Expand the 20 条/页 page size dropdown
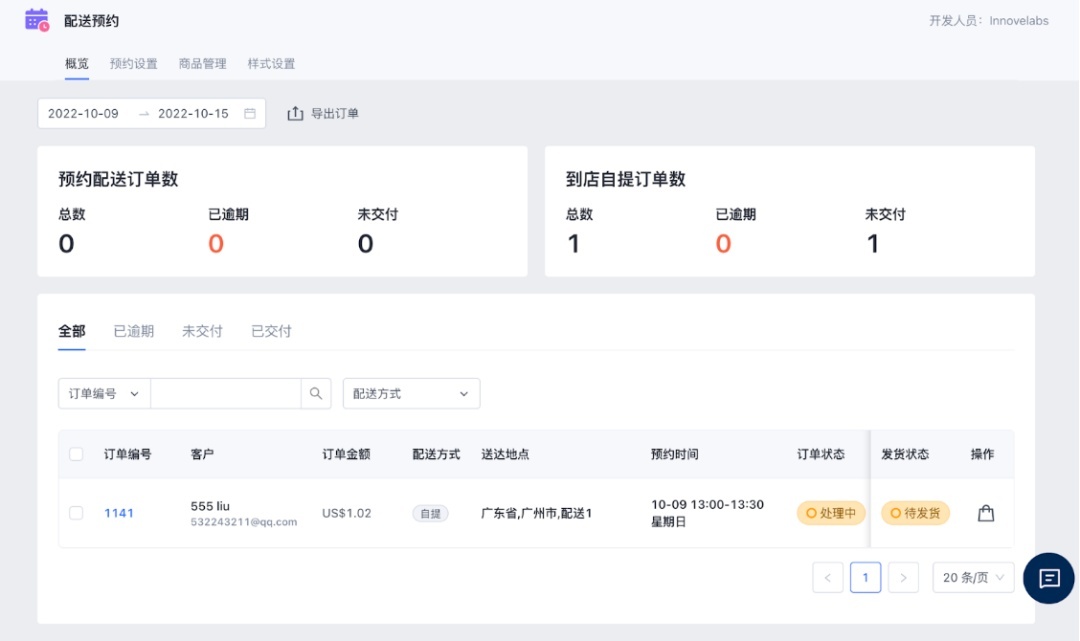 pyautogui.click(x=973, y=577)
